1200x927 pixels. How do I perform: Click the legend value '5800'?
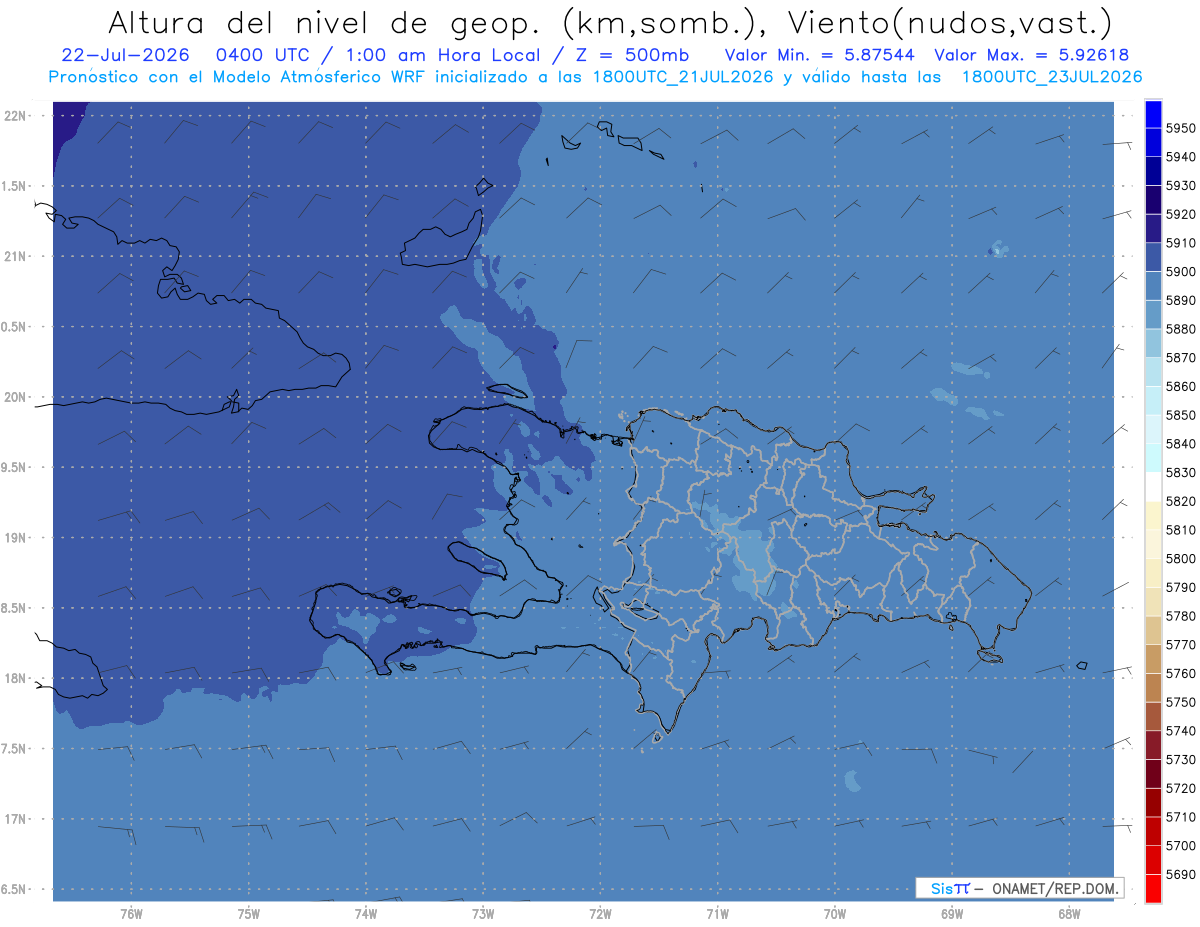[1180, 558]
